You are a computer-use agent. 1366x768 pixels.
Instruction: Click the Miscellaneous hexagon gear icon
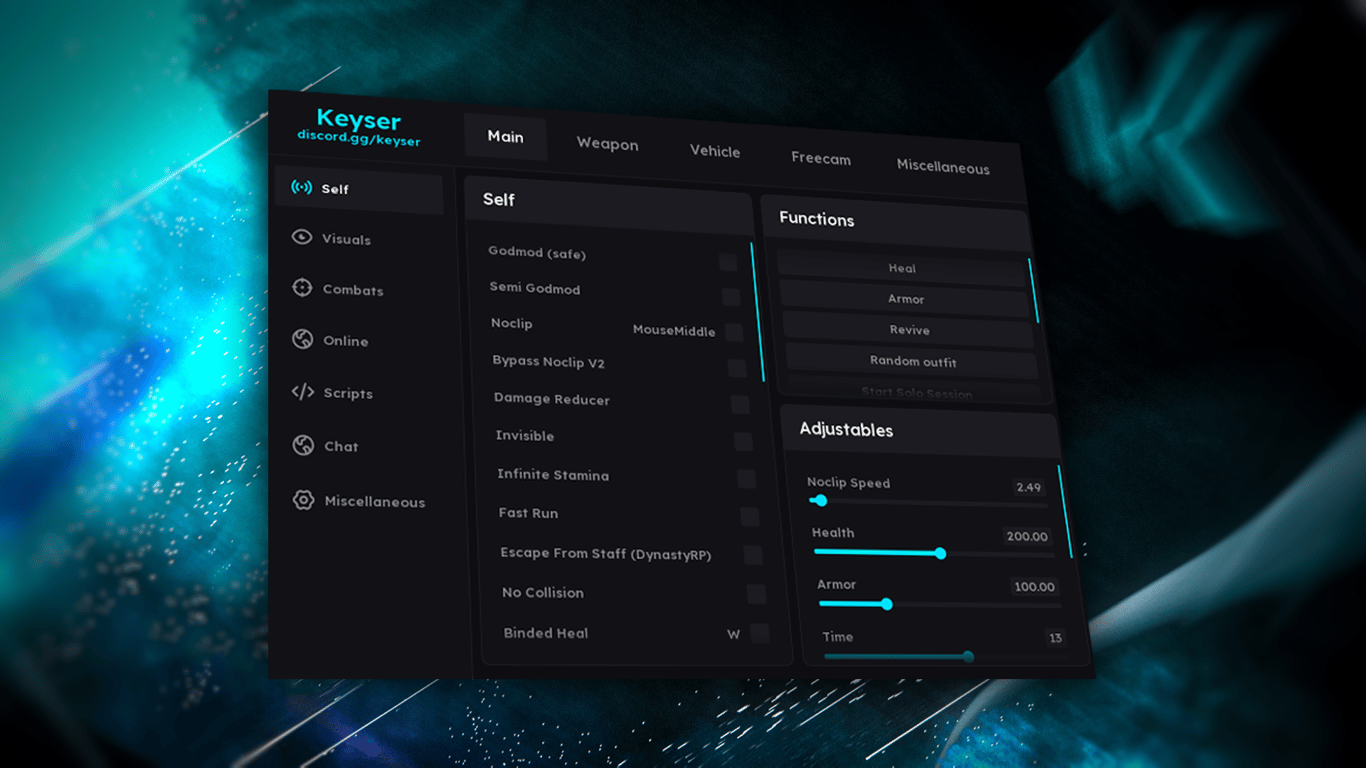point(303,500)
